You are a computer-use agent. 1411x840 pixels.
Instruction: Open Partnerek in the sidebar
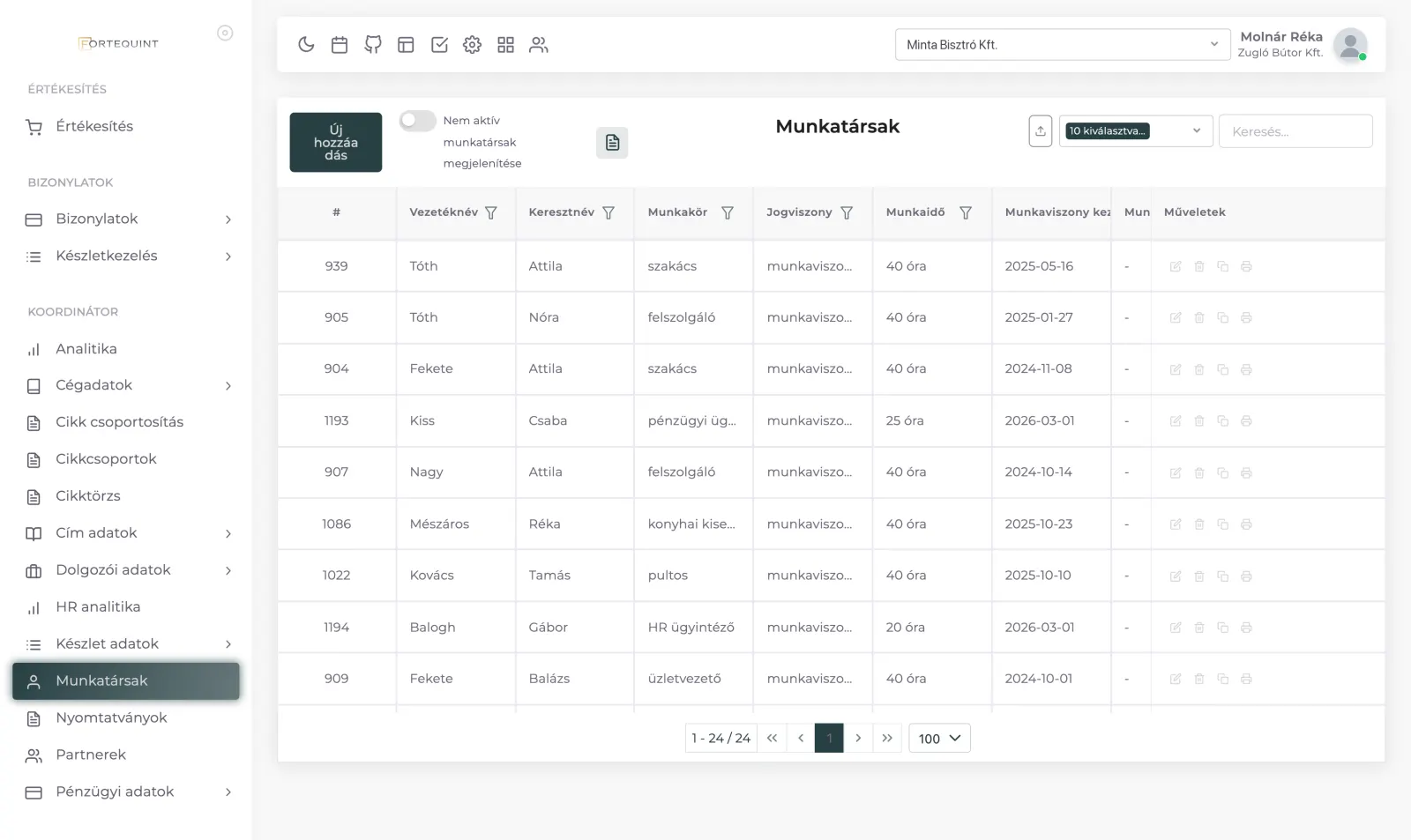point(128,755)
